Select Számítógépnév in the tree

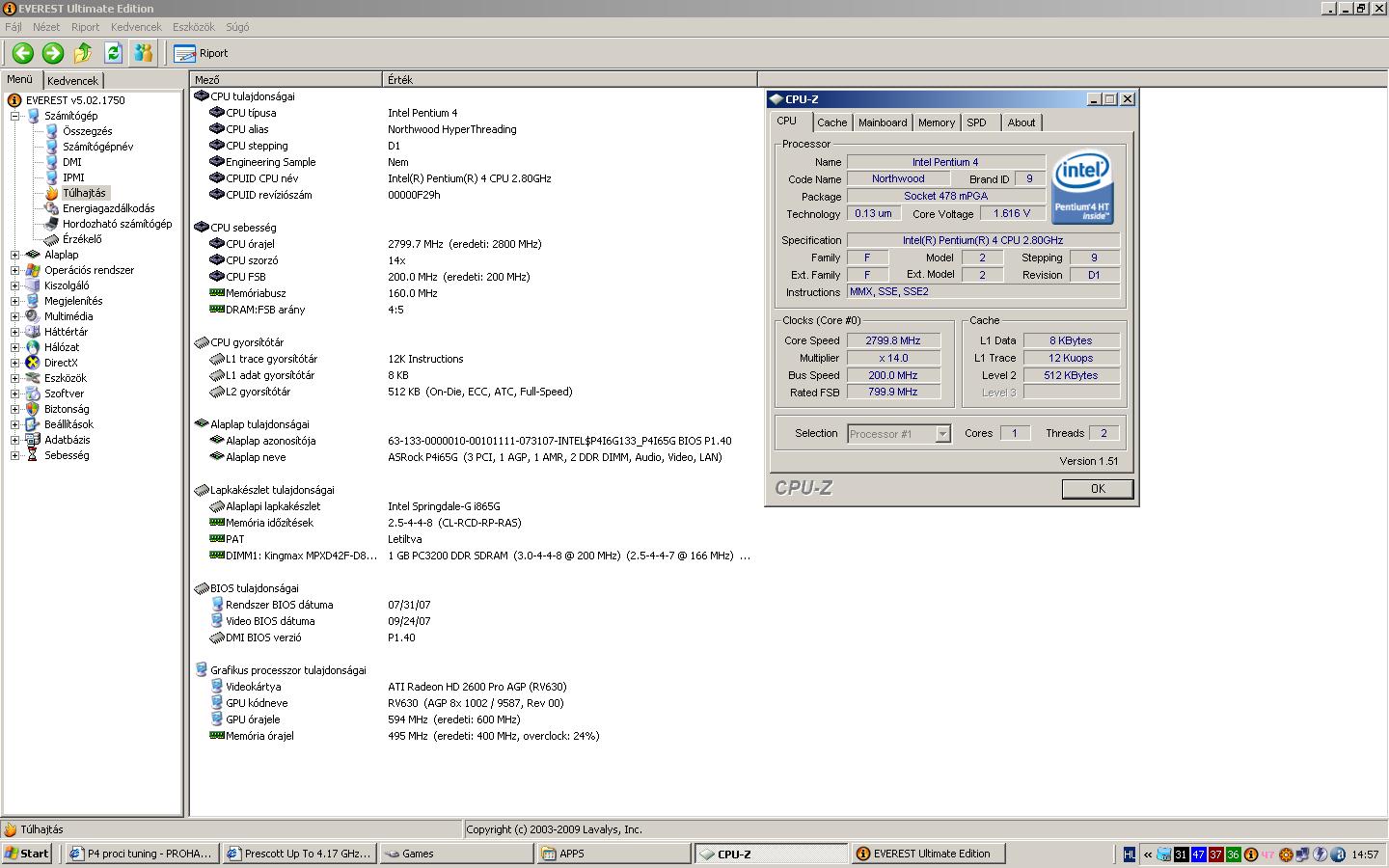[x=97, y=147]
